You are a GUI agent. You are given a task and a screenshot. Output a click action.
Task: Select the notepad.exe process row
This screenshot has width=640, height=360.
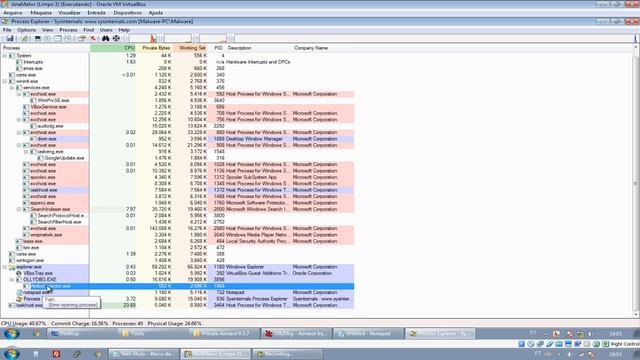177,293
